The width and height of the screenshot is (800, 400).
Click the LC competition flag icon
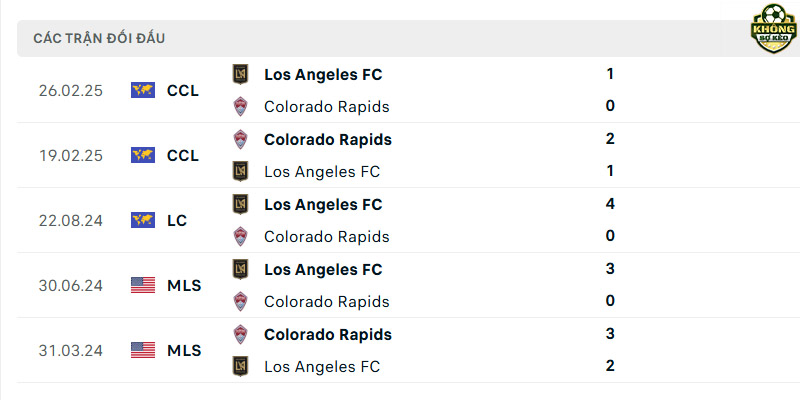tap(143, 220)
